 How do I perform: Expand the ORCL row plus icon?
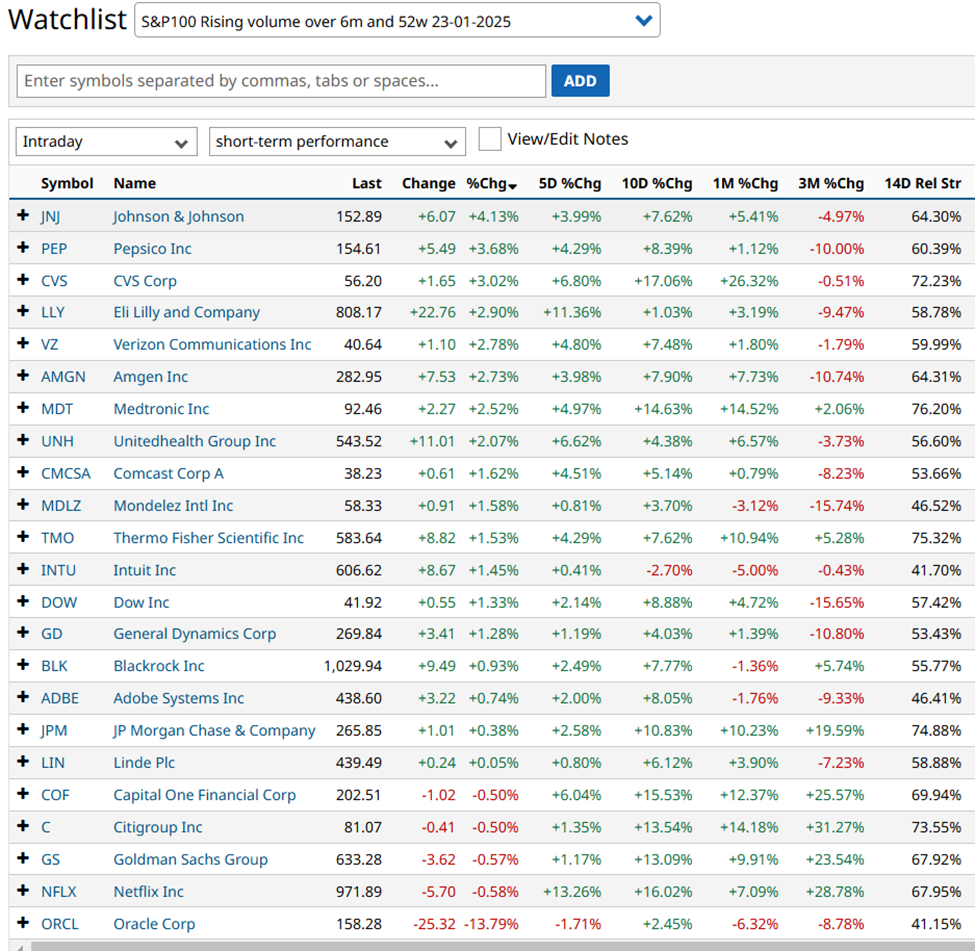[22, 923]
